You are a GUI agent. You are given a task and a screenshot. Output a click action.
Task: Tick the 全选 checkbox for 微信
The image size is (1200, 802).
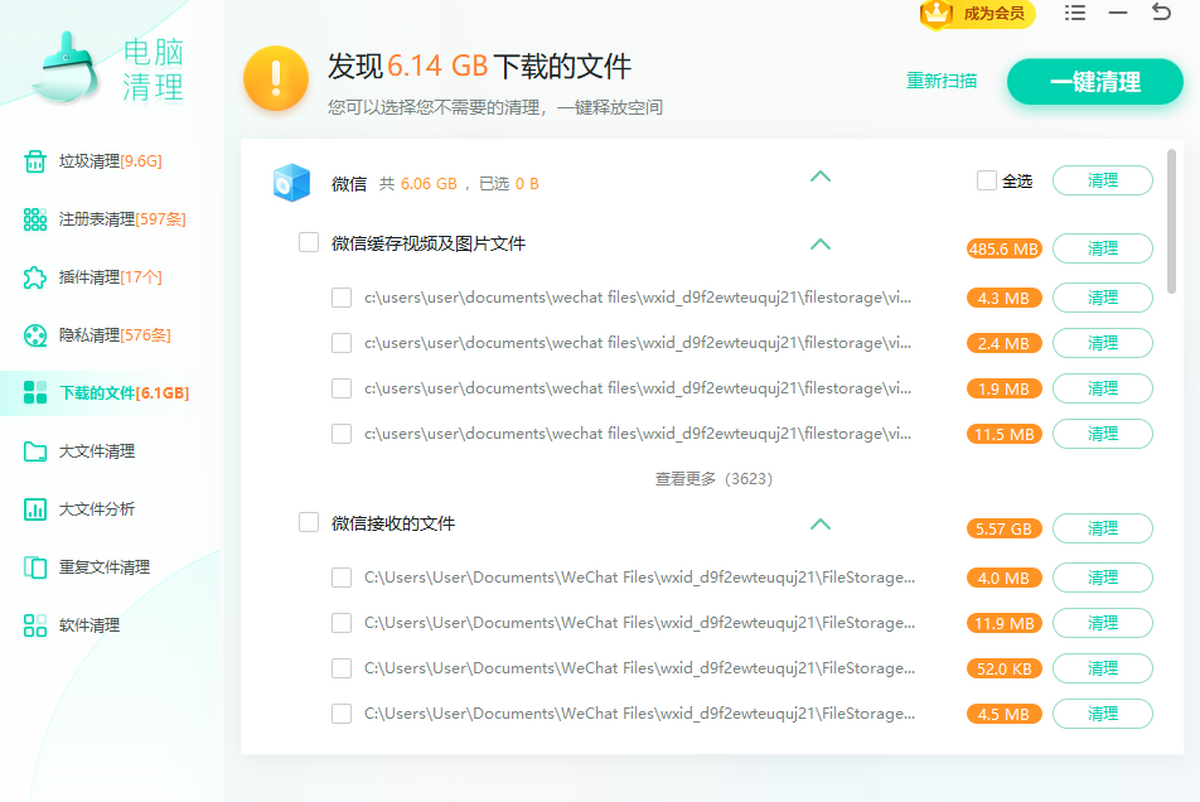point(987,181)
